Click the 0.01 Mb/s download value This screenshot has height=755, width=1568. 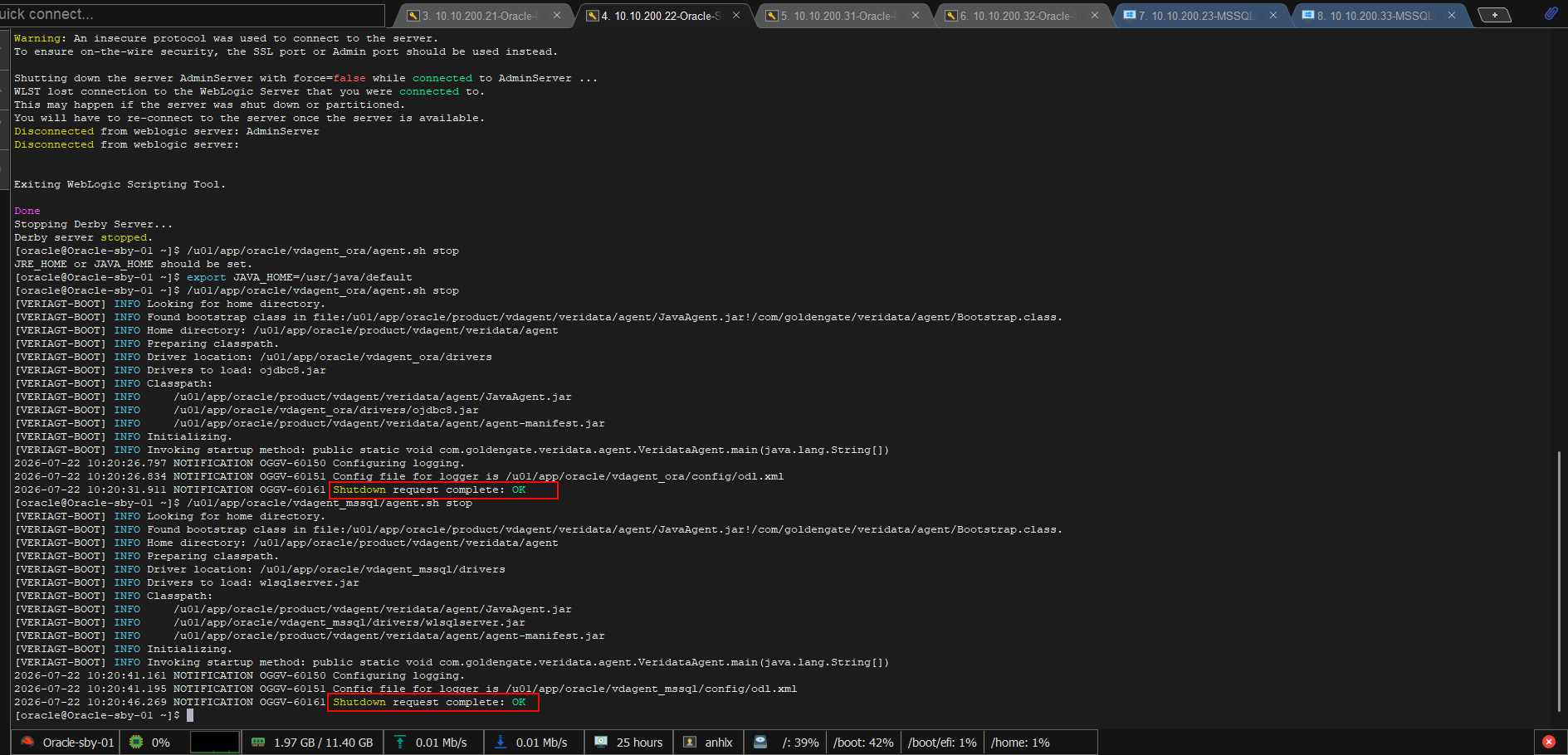pos(542,743)
